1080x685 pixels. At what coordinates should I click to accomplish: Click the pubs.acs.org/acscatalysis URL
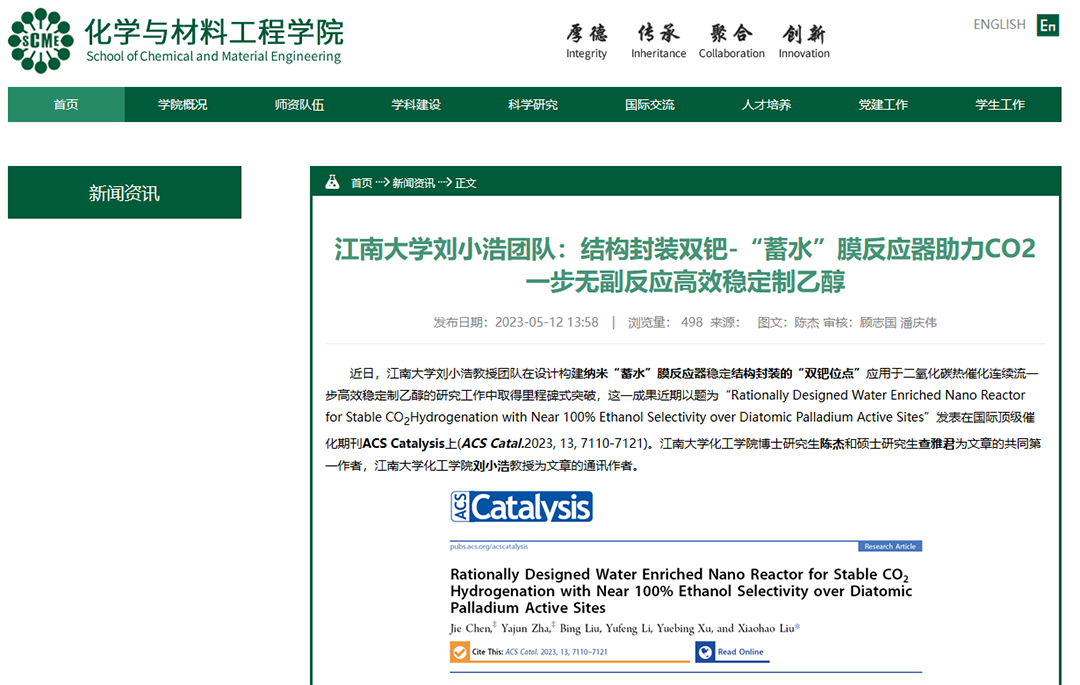(x=489, y=546)
